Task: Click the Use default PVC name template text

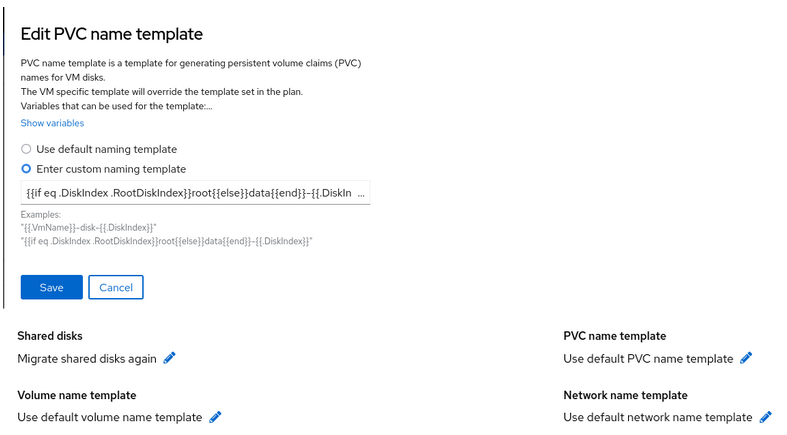Action: [x=648, y=358]
